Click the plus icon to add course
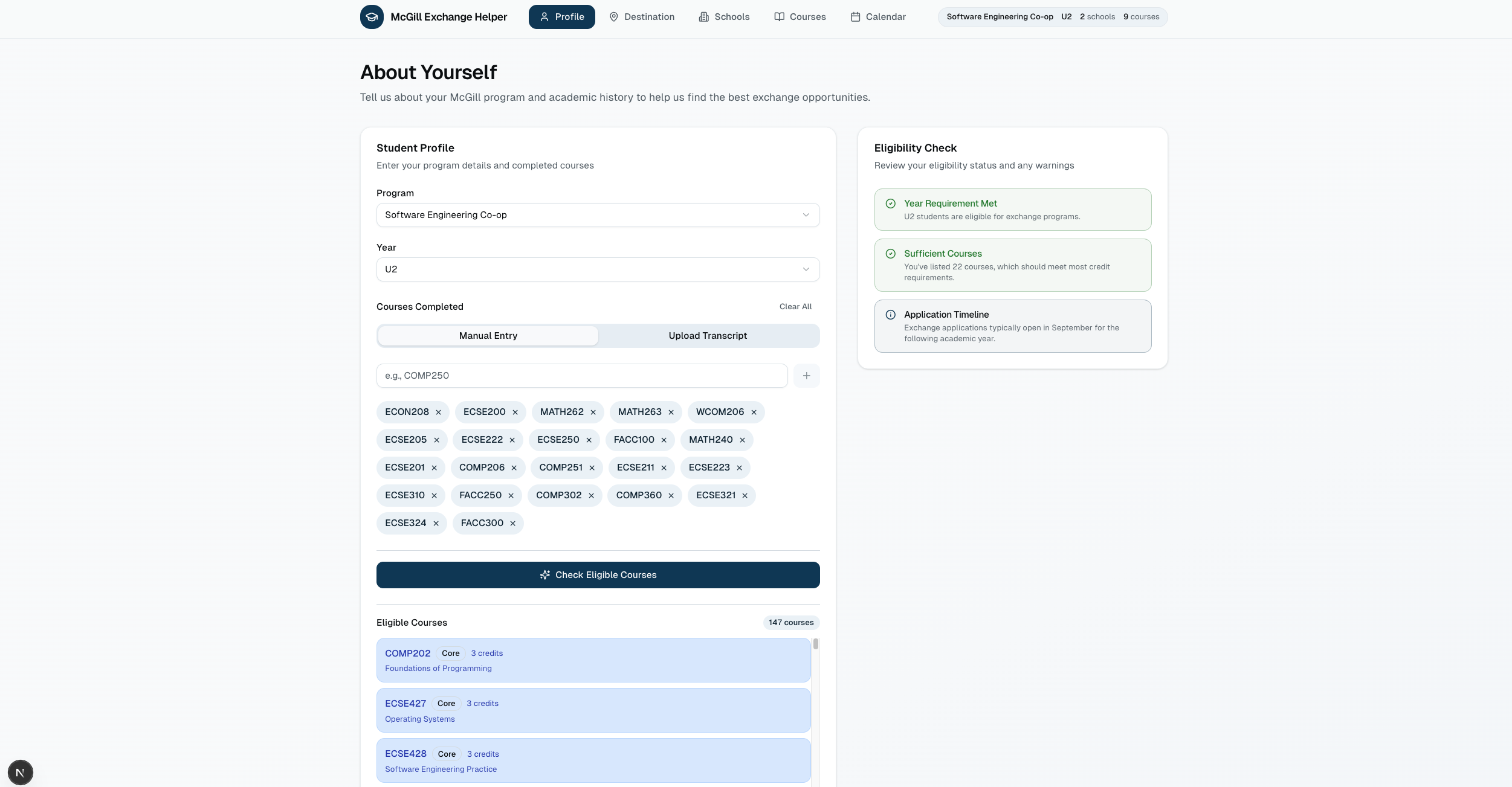This screenshot has width=1512, height=787. pyautogui.click(x=806, y=376)
